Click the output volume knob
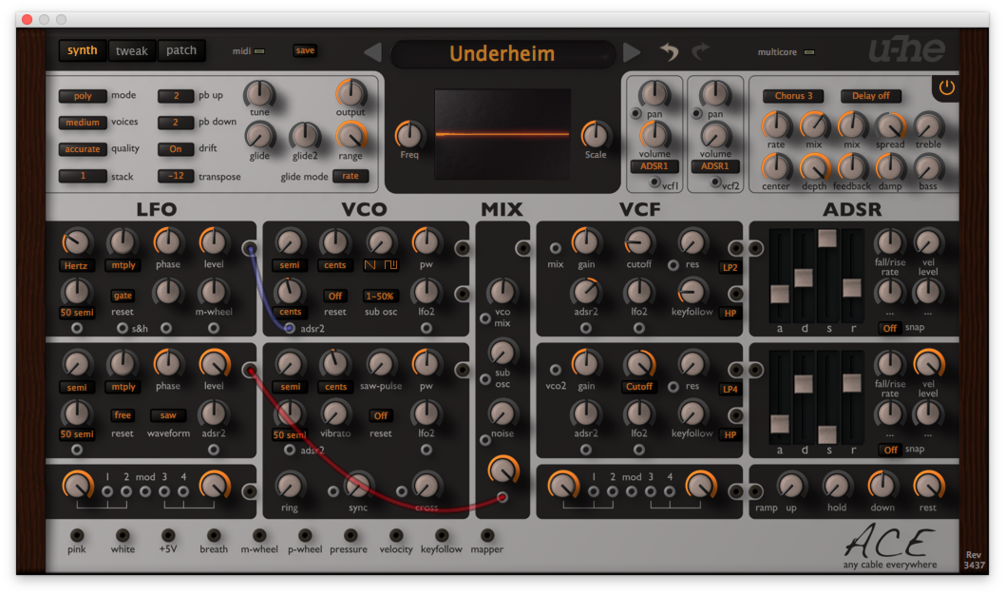Image resolution: width=1005 pixels, height=595 pixels. point(351,94)
